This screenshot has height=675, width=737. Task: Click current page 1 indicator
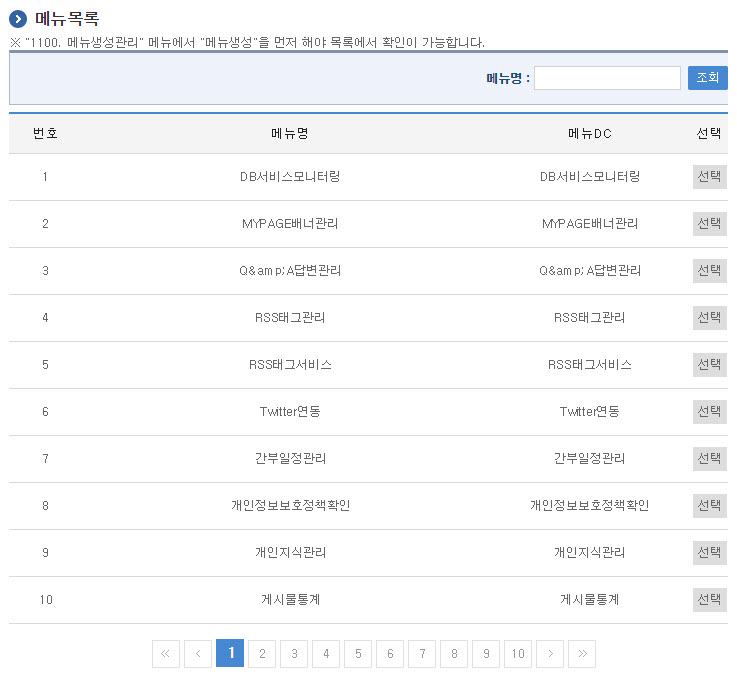pyautogui.click(x=230, y=654)
